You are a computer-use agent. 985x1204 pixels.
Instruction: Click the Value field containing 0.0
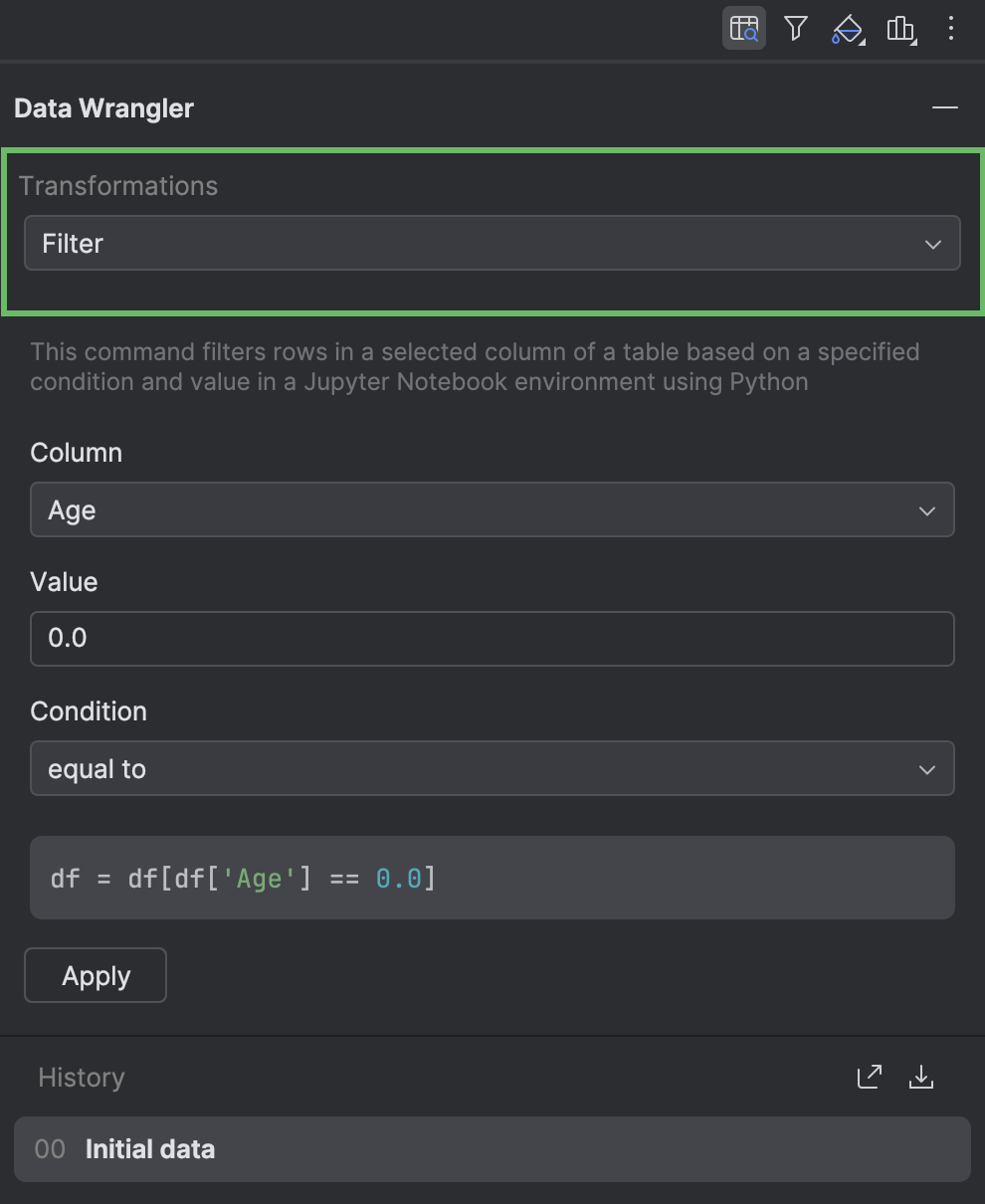[x=492, y=638]
